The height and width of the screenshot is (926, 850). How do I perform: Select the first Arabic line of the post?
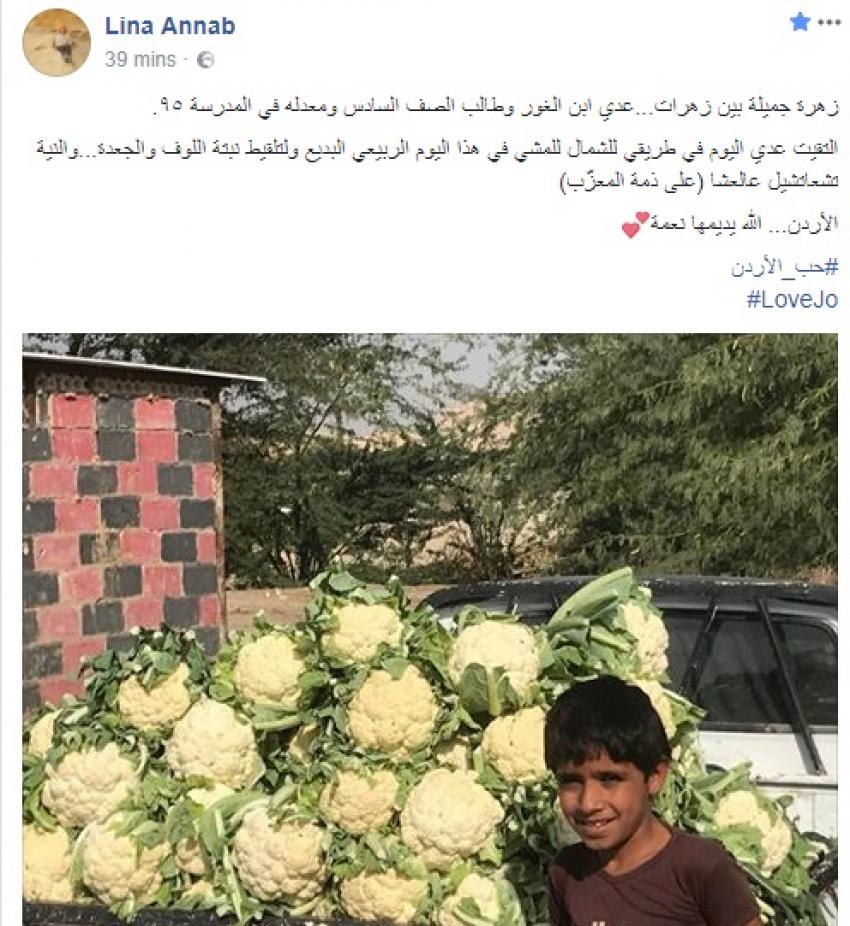[496, 107]
